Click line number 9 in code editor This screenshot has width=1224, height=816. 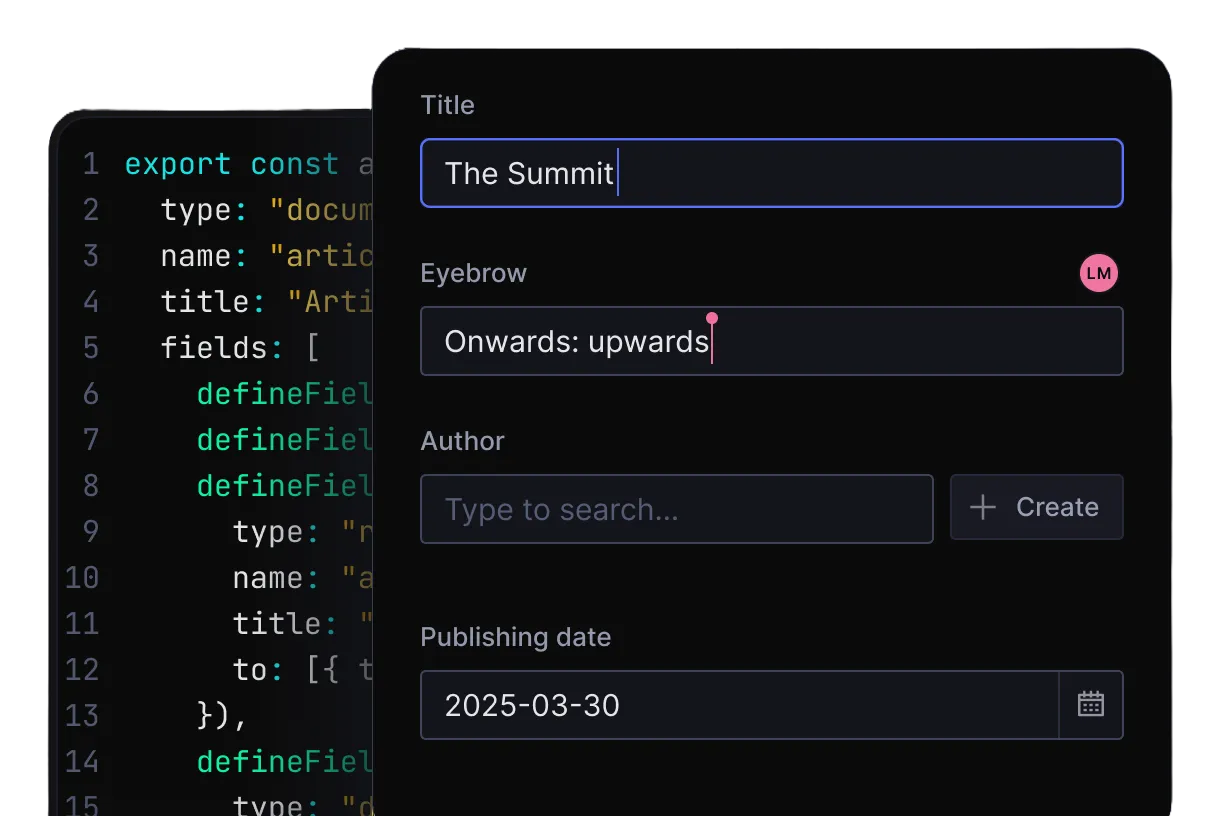tap(90, 532)
